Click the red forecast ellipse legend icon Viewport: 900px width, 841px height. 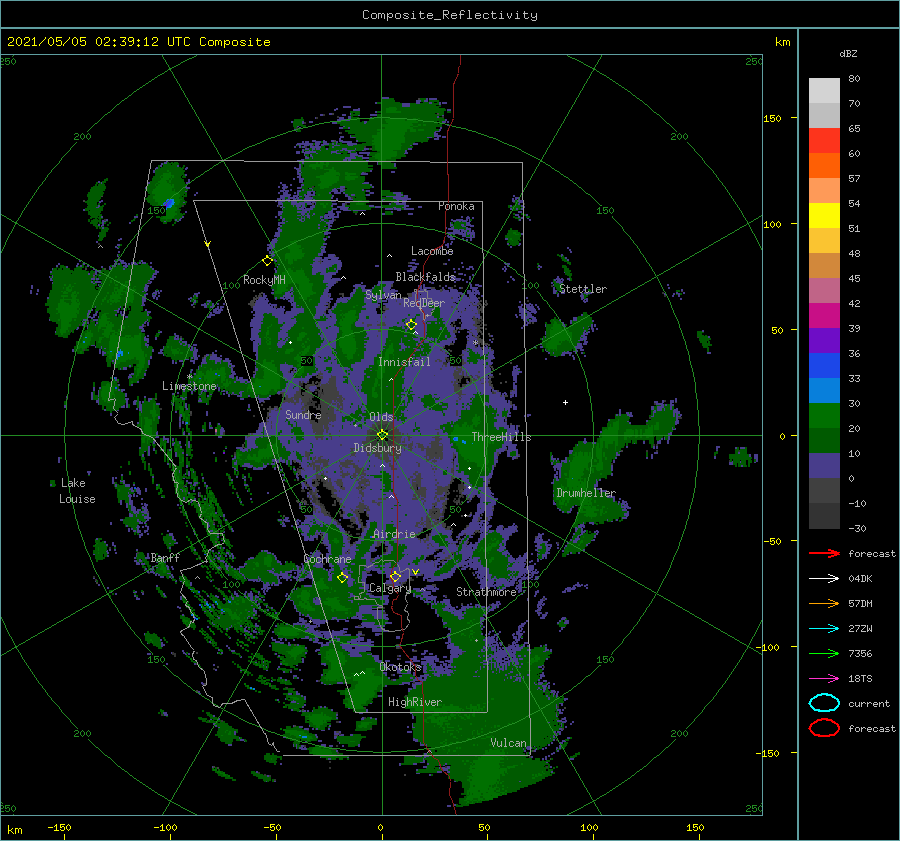pos(824,728)
